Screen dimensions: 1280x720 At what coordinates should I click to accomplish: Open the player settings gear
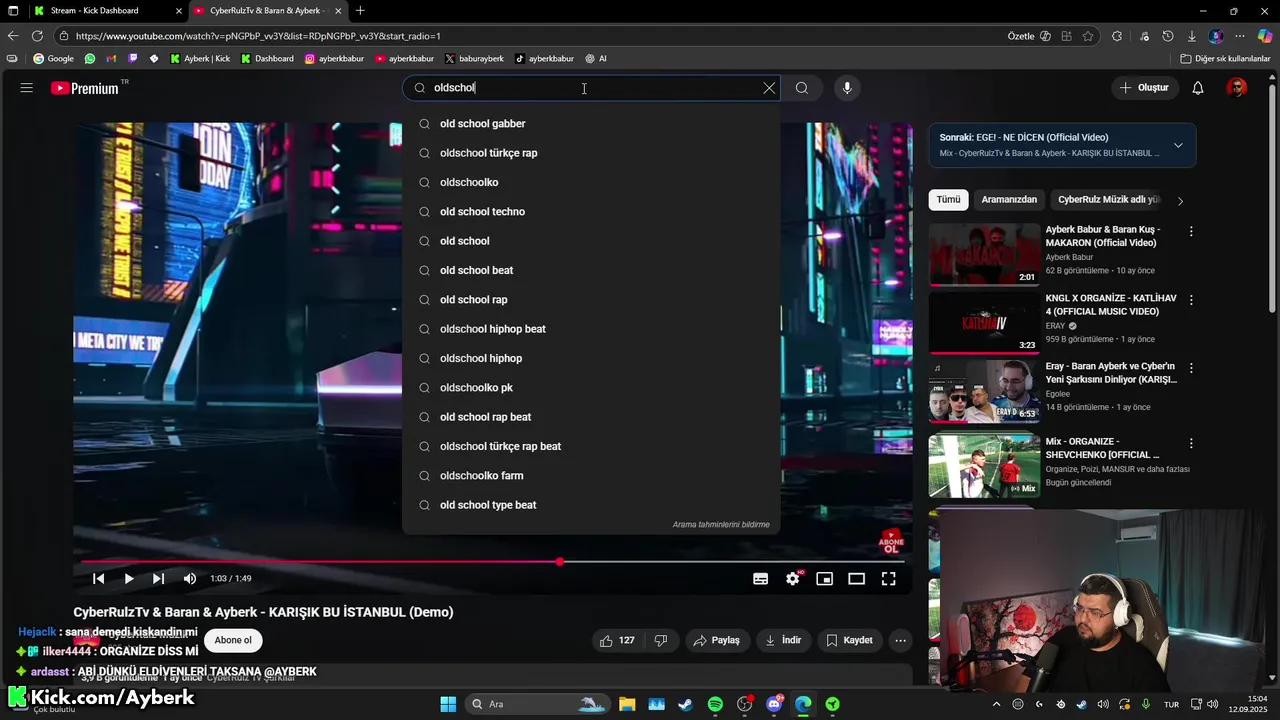(793, 578)
